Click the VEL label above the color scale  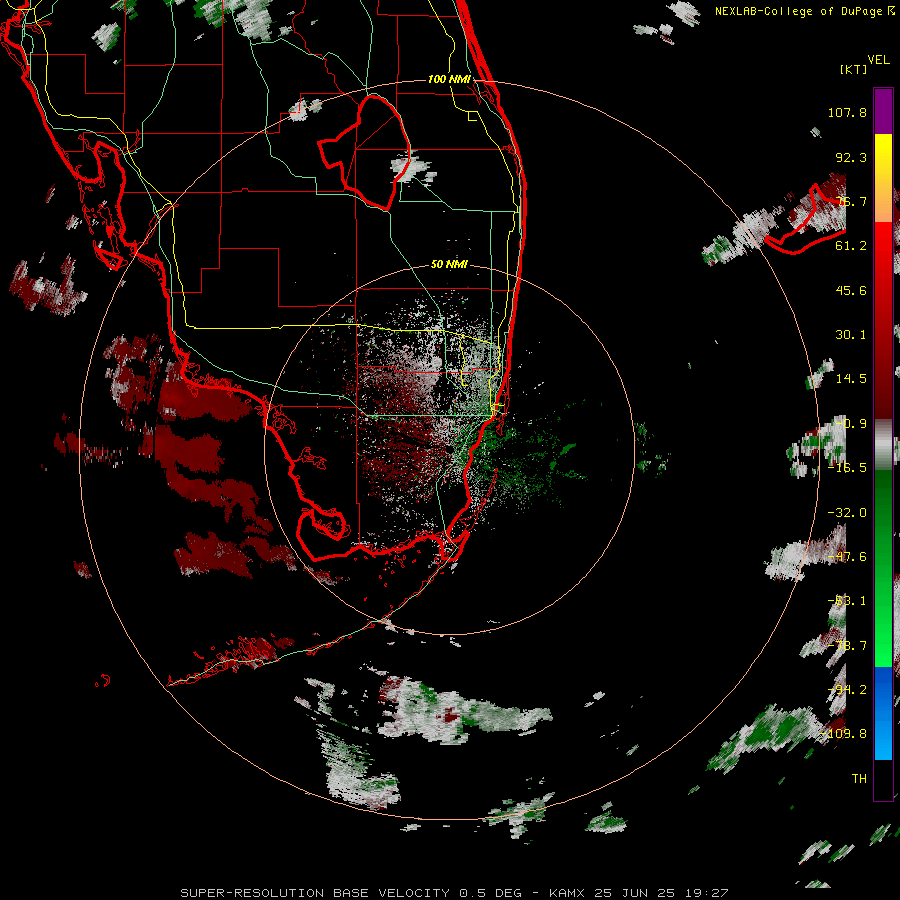click(x=878, y=60)
